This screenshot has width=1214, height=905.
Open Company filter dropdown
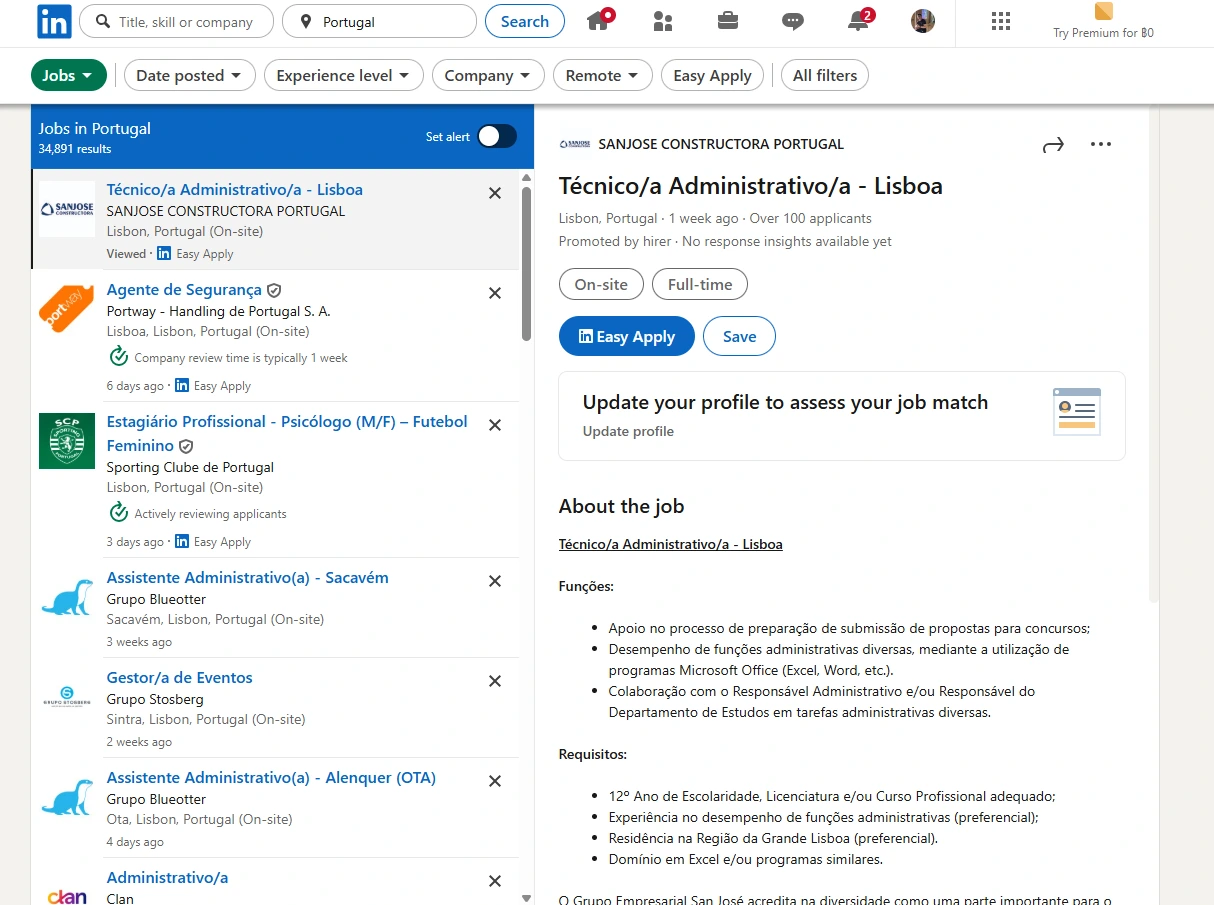(x=488, y=75)
